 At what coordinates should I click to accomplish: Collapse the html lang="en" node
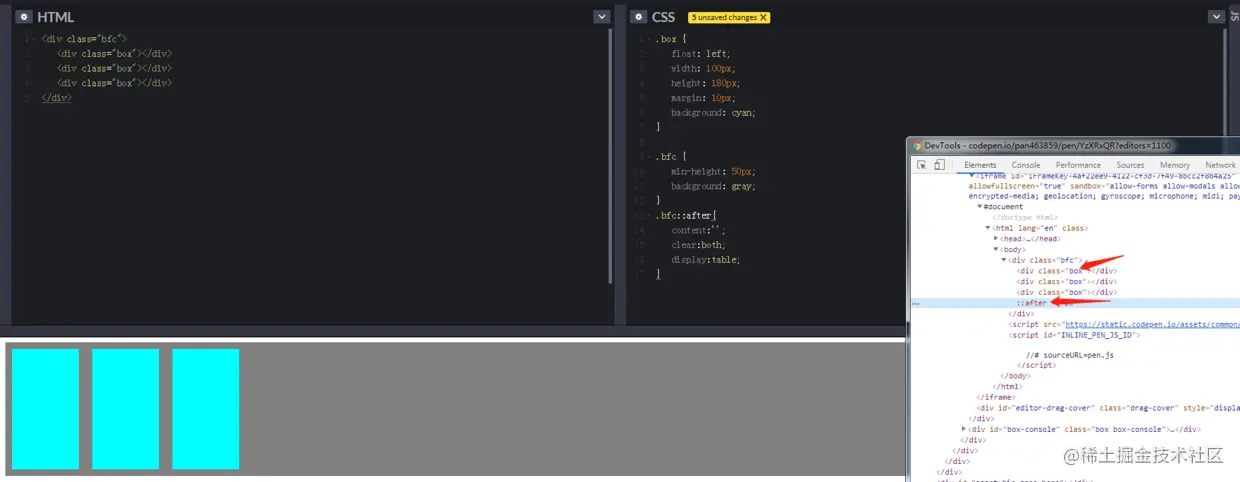[x=988, y=228]
